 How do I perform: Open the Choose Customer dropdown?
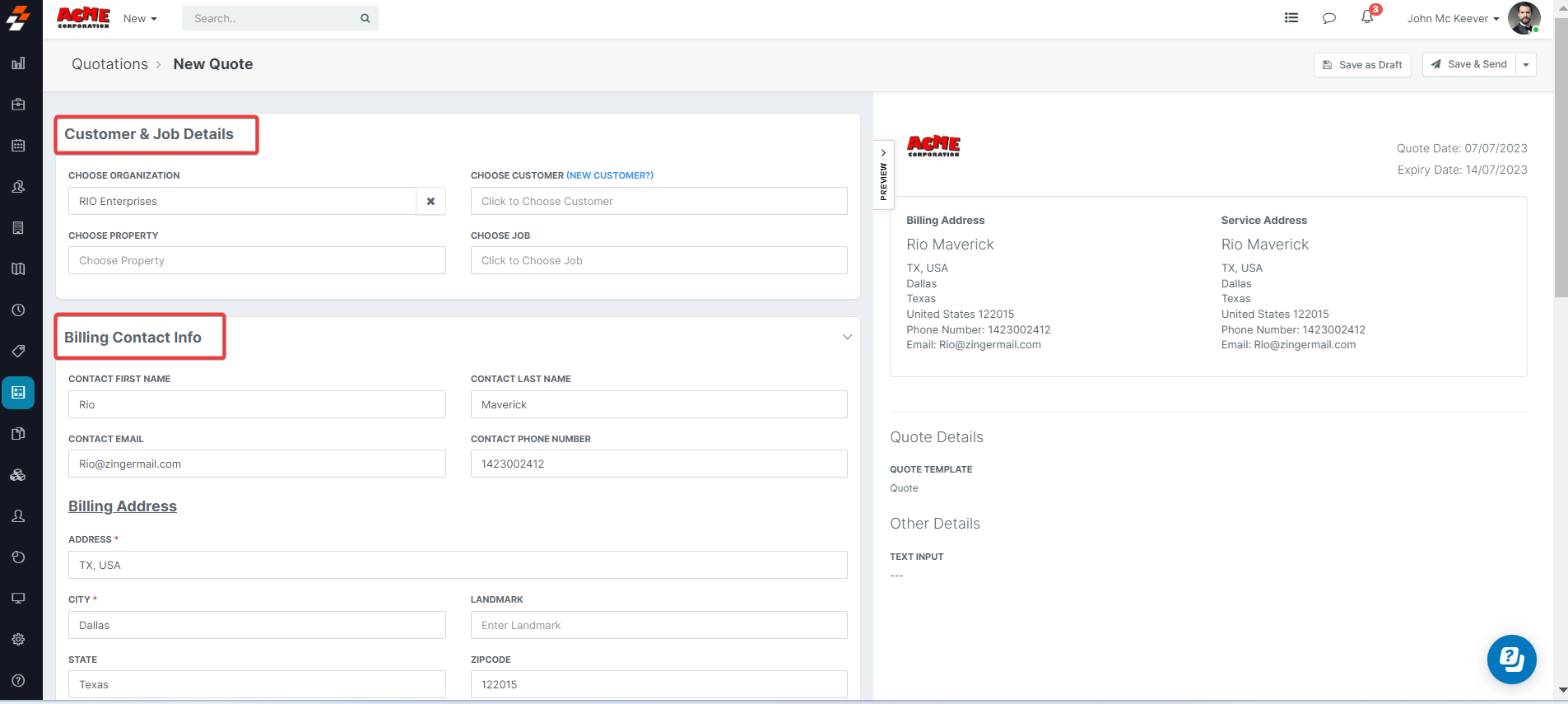658,201
